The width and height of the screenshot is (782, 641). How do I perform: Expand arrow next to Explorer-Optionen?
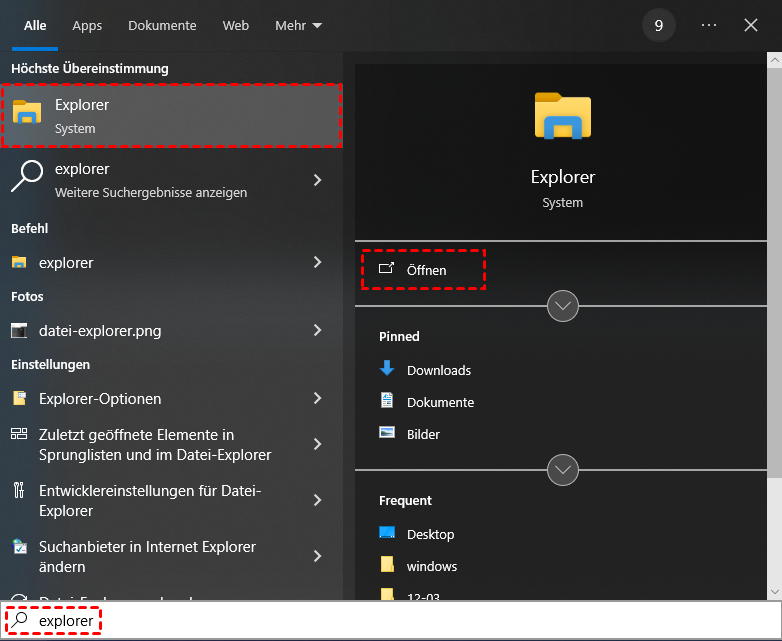(x=318, y=398)
